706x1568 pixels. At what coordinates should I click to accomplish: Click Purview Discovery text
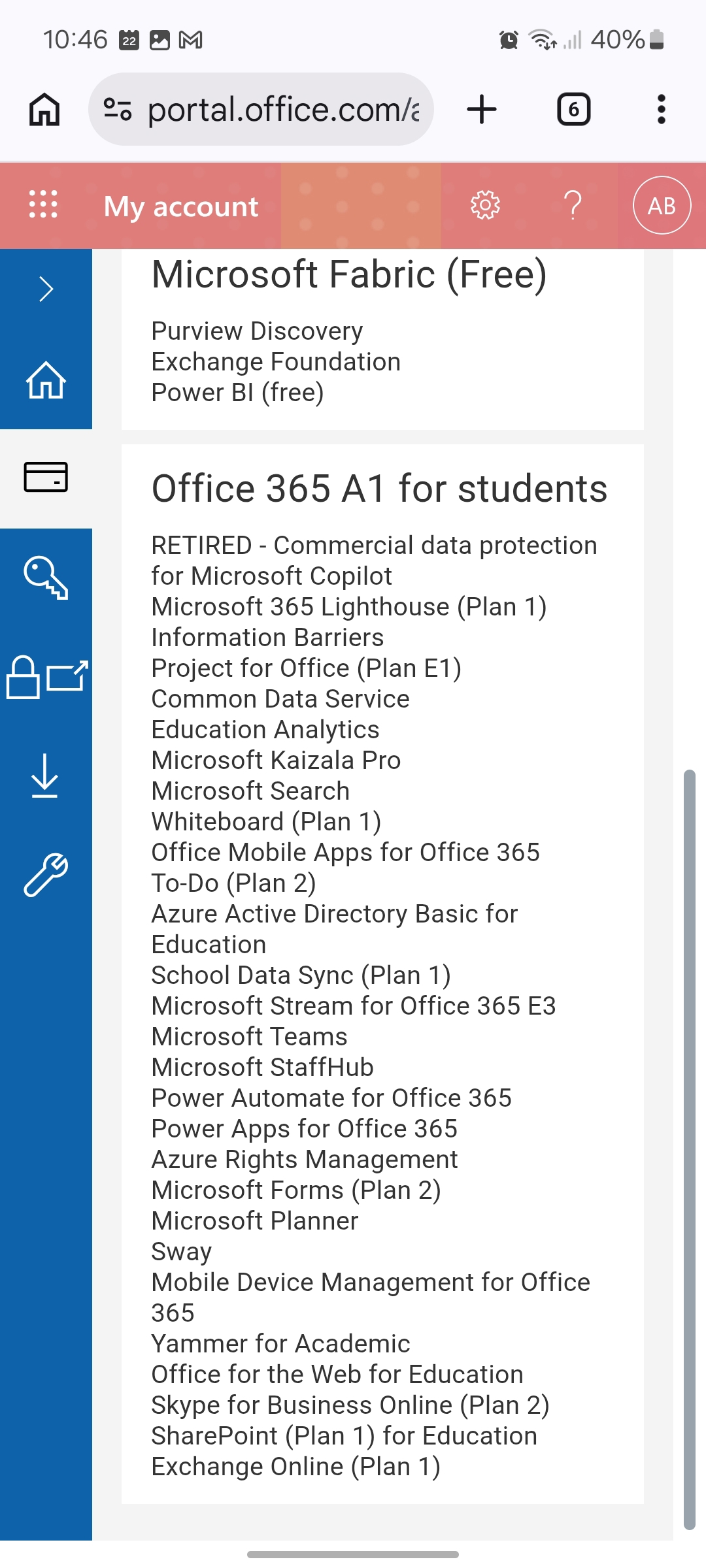pyautogui.click(x=257, y=331)
